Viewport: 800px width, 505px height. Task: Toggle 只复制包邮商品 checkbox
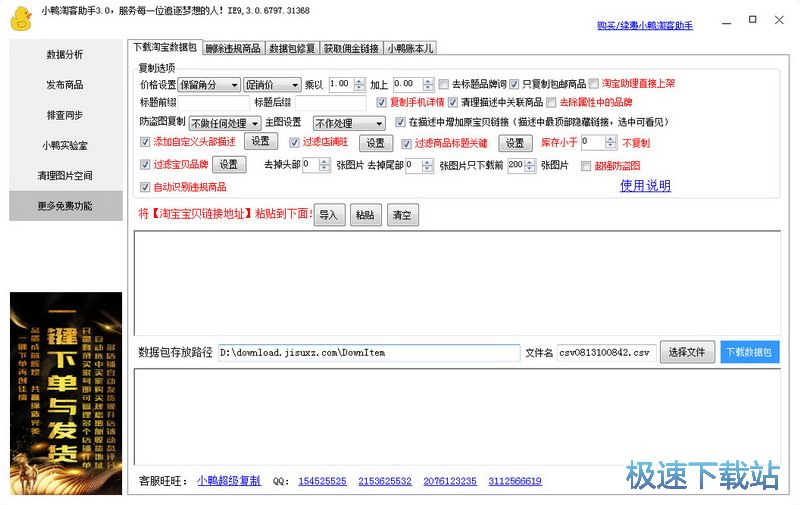click(515, 85)
